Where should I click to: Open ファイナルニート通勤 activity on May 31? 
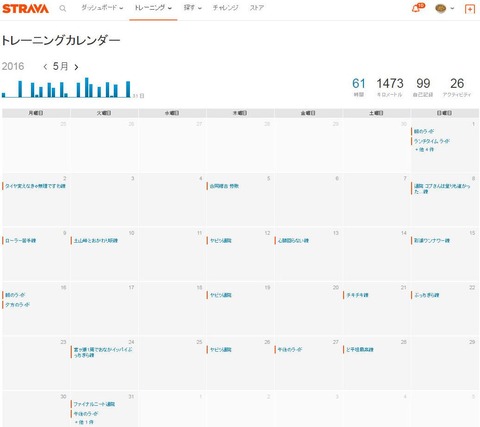tap(94, 404)
